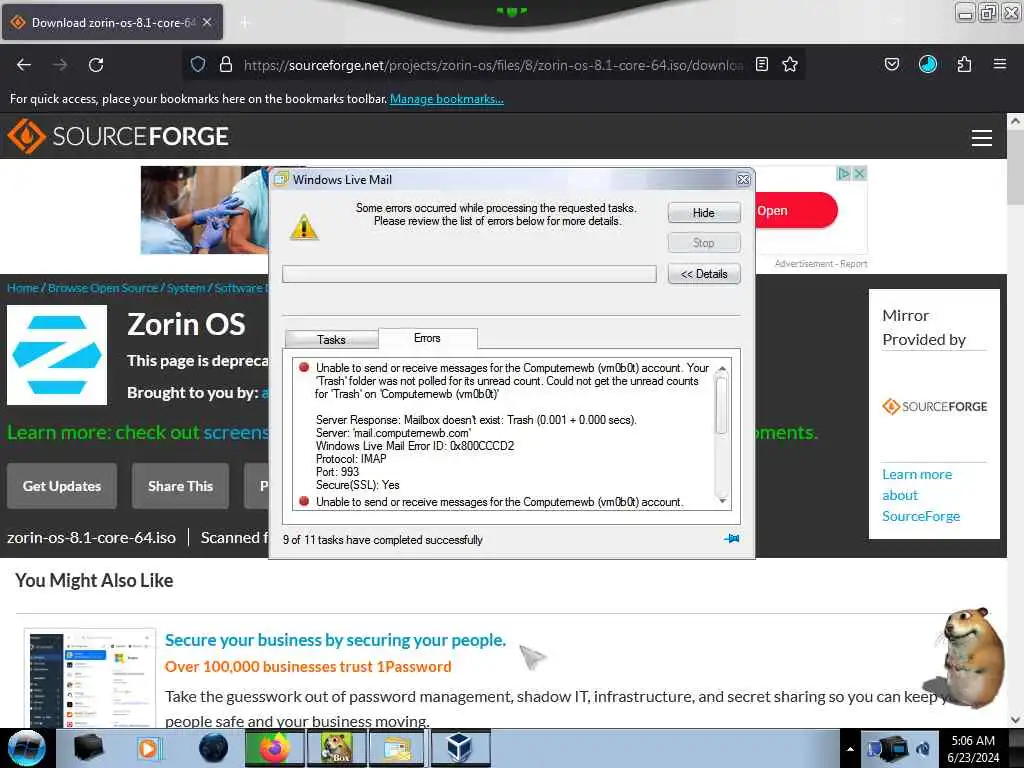Click the address bar URL field
This screenshot has height=768, width=1024.
coord(493,65)
